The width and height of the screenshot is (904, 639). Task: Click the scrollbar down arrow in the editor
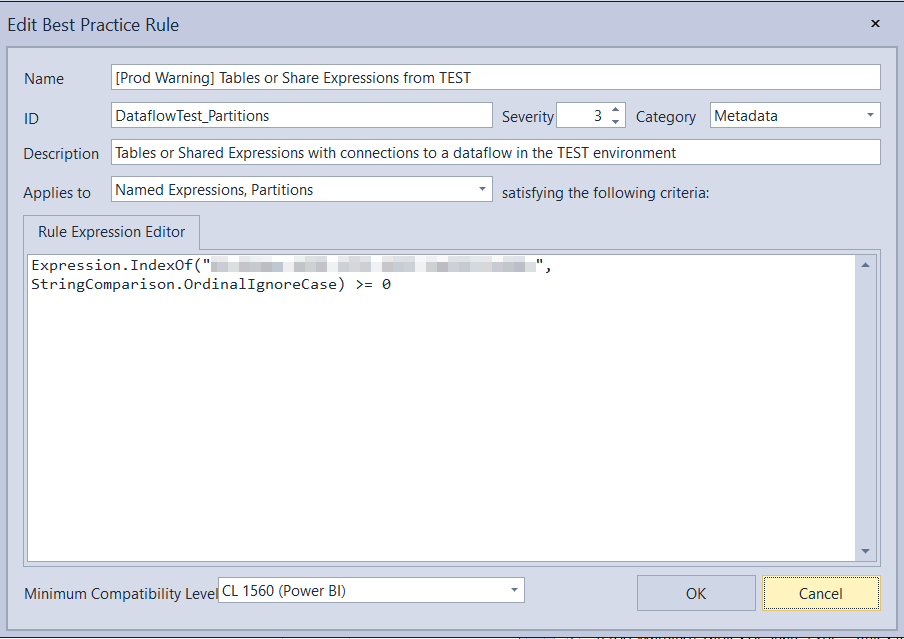point(866,550)
